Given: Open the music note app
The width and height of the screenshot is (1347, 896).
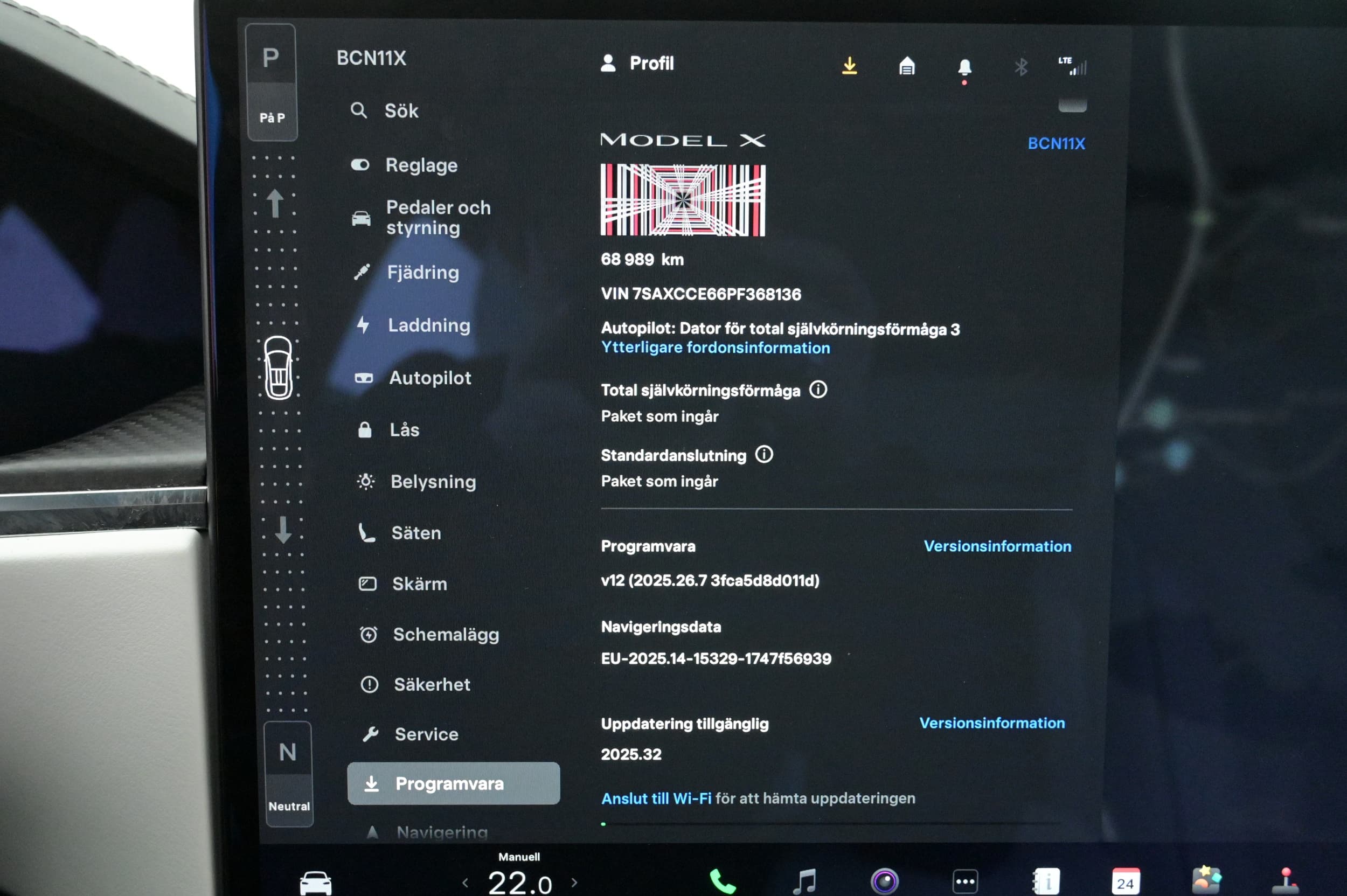Looking at the screenshot, I should coord(804,881).
